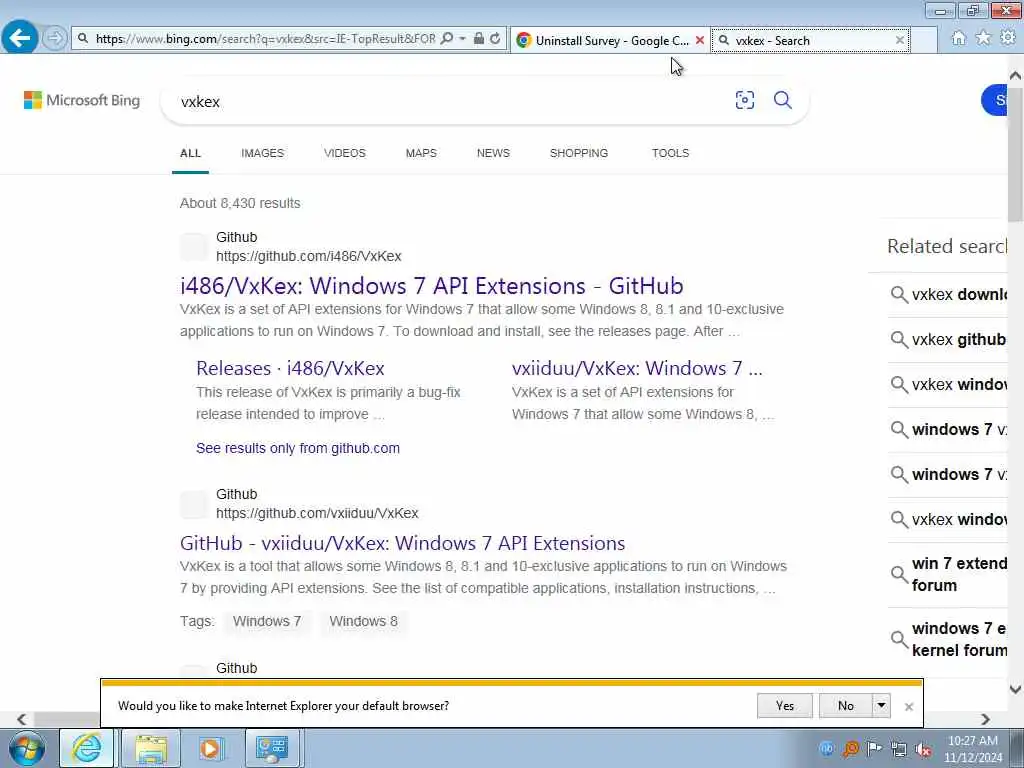Open Favorites star icon
Viewport: 1024px width, 768px height.
click(983, 38)
